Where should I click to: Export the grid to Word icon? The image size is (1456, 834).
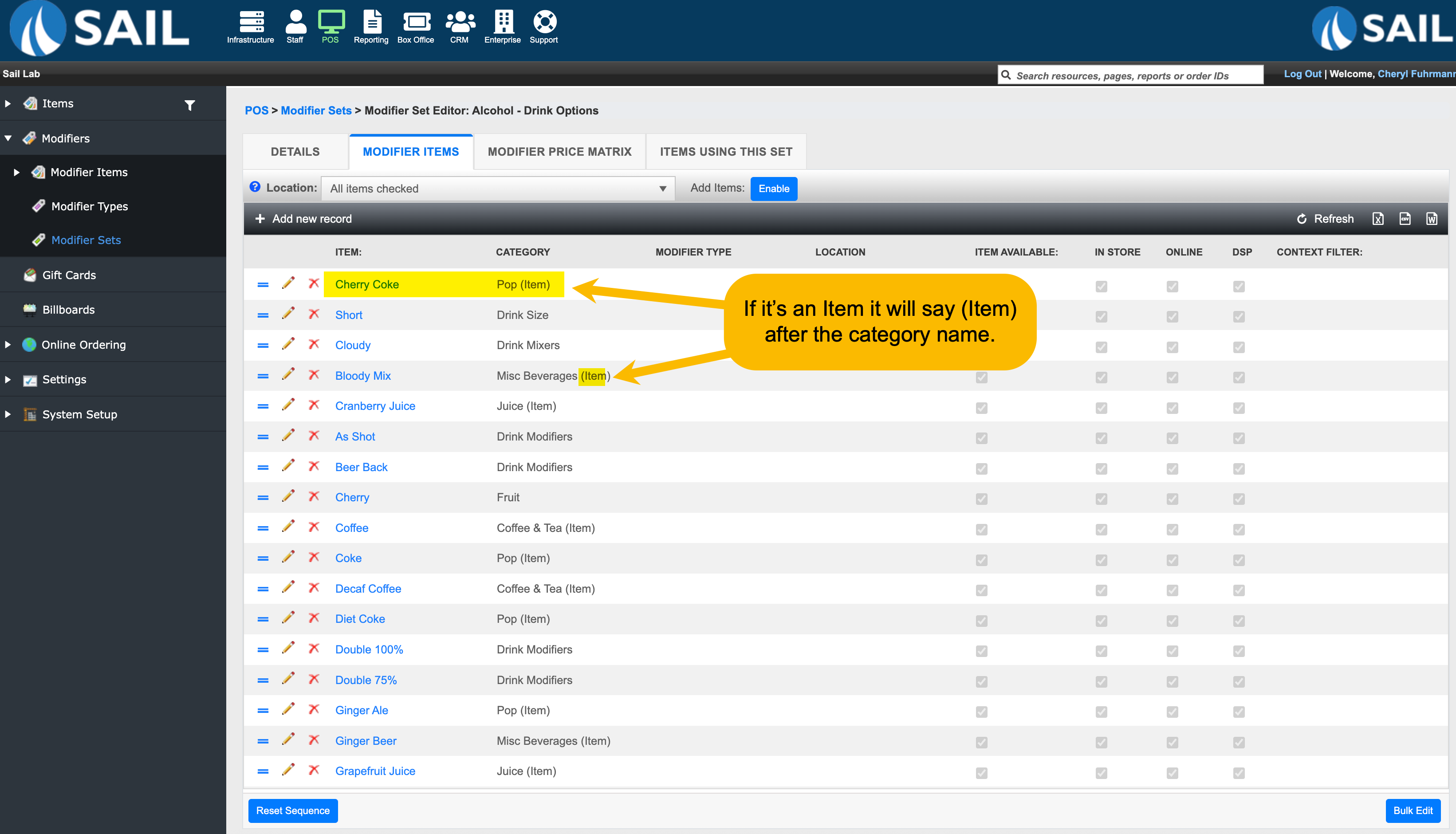(1431, 219)
